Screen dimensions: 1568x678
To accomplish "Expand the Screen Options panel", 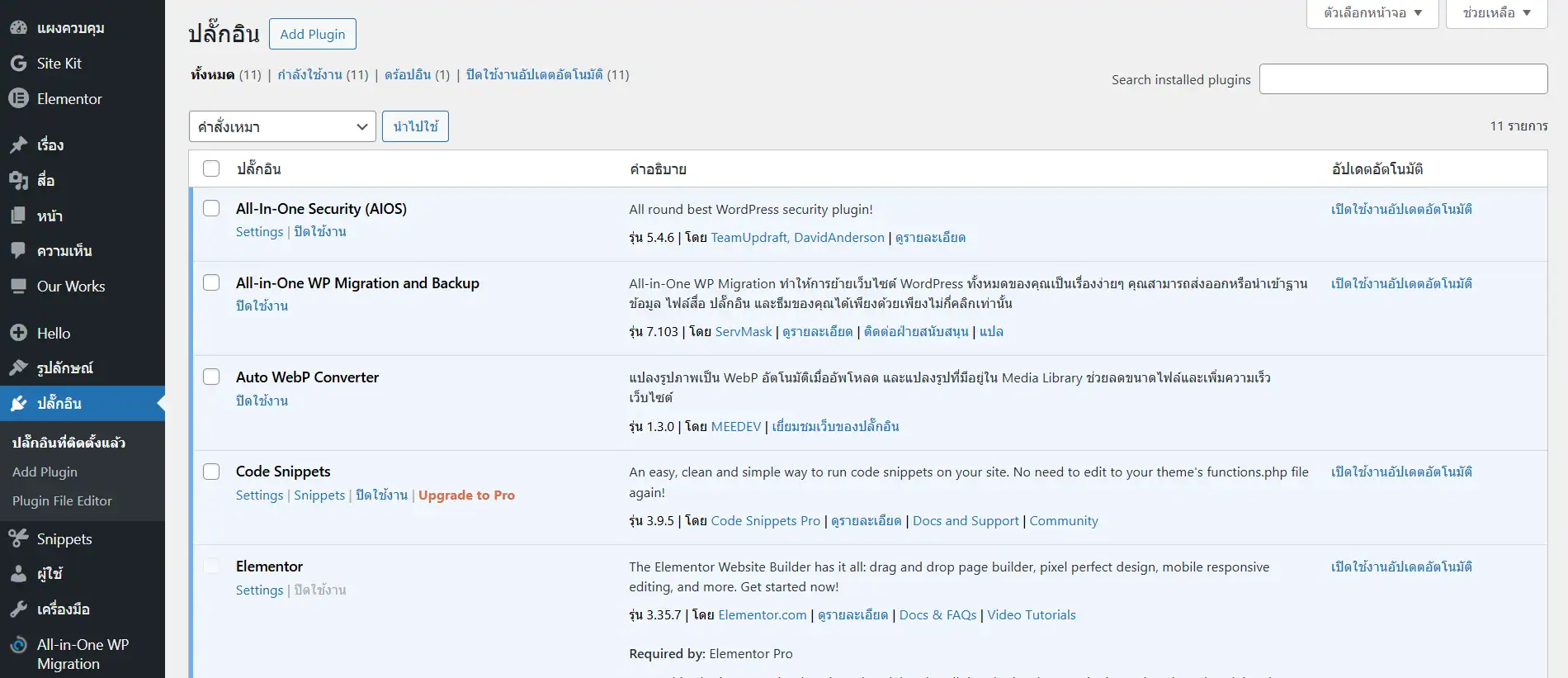I will click(1372, 13).
